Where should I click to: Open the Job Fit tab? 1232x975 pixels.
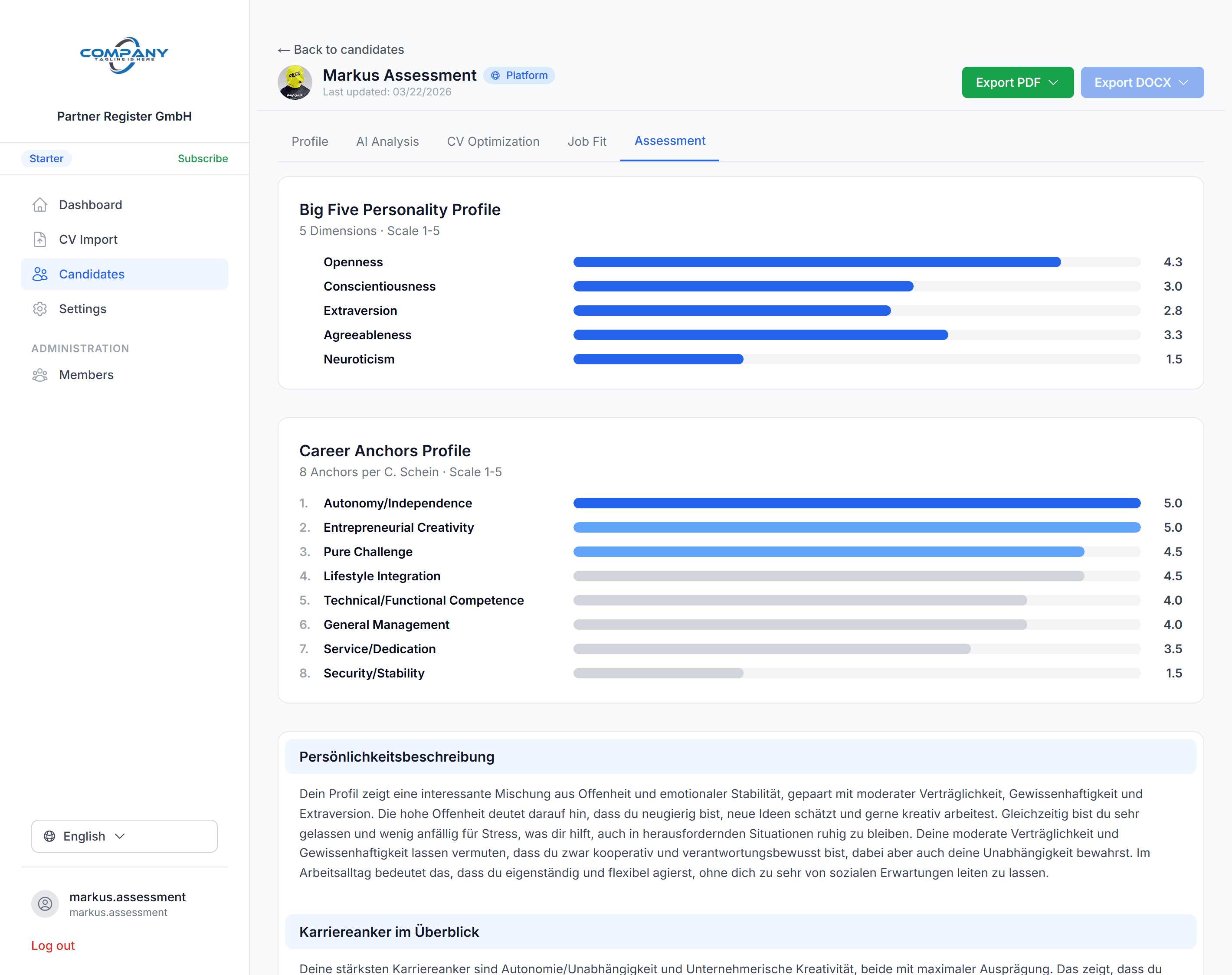tap(587, 141)
